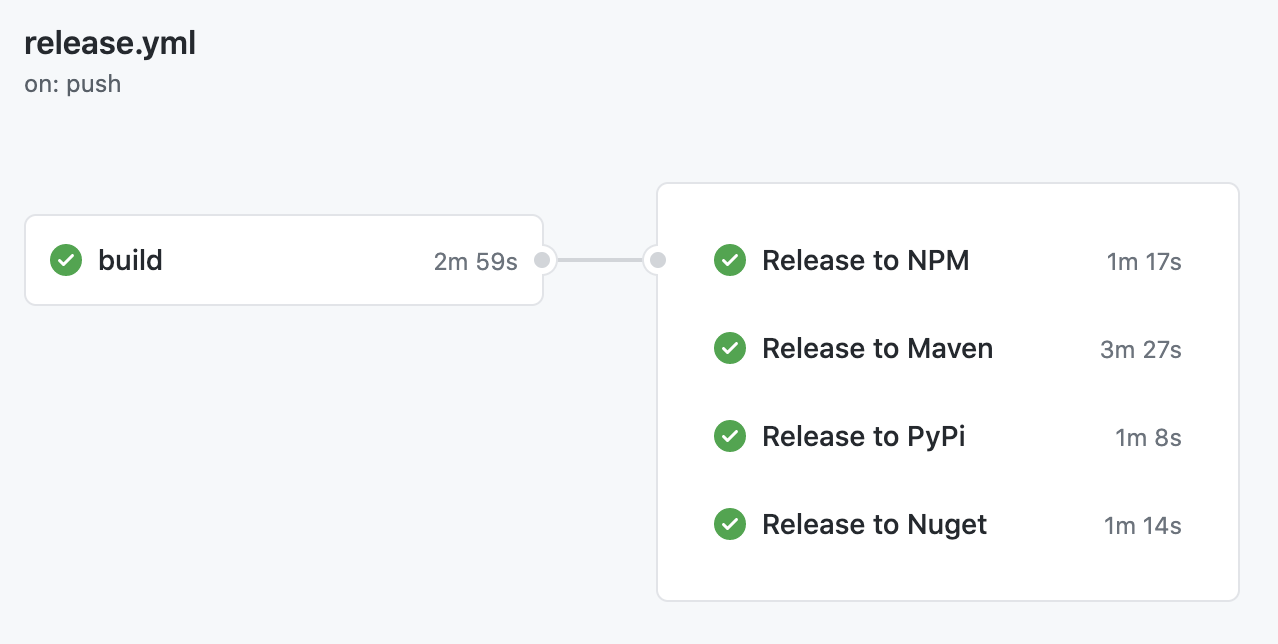Click the release.yml workflow title
The image size is (1278, 644).
(x=110, y=42)
